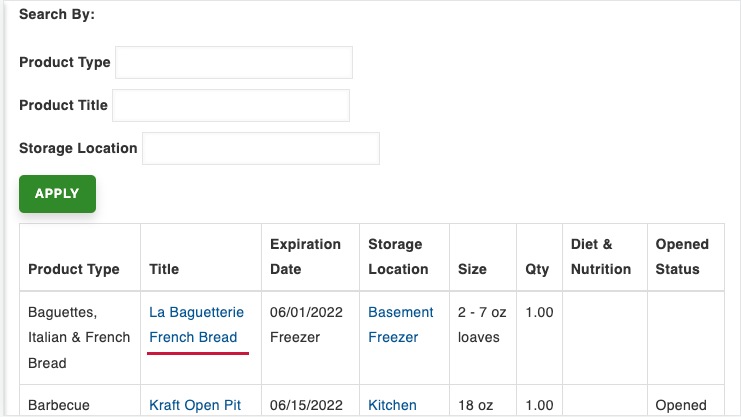
Task: Open the Basement Freezer location link
Action: [x=400, y=325]
